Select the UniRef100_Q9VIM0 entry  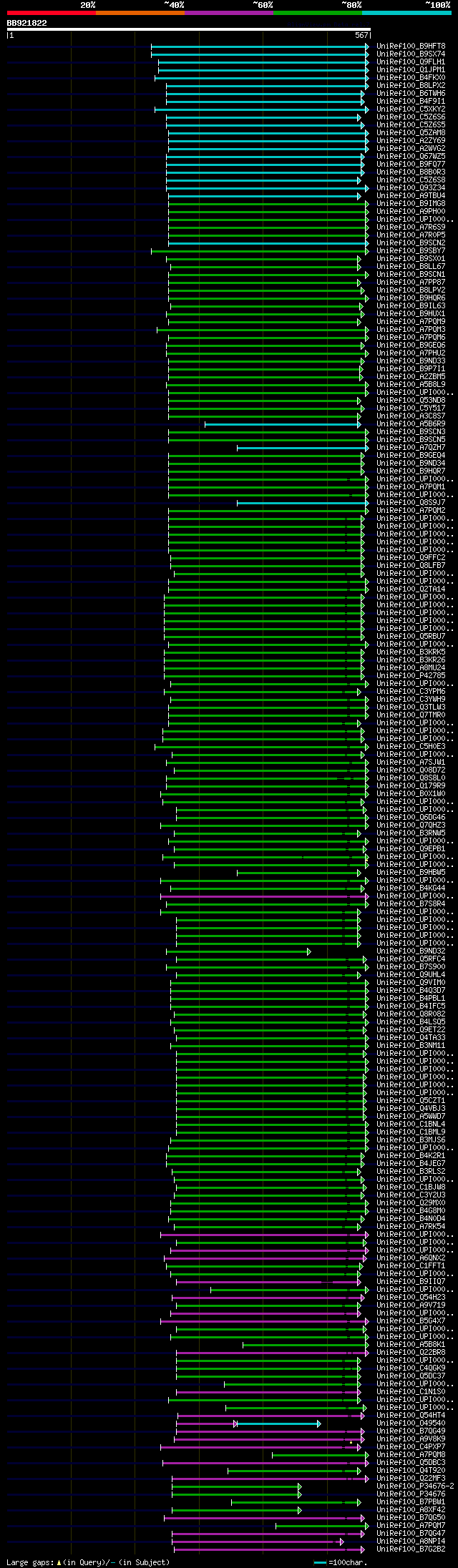(x=411, y=982)
